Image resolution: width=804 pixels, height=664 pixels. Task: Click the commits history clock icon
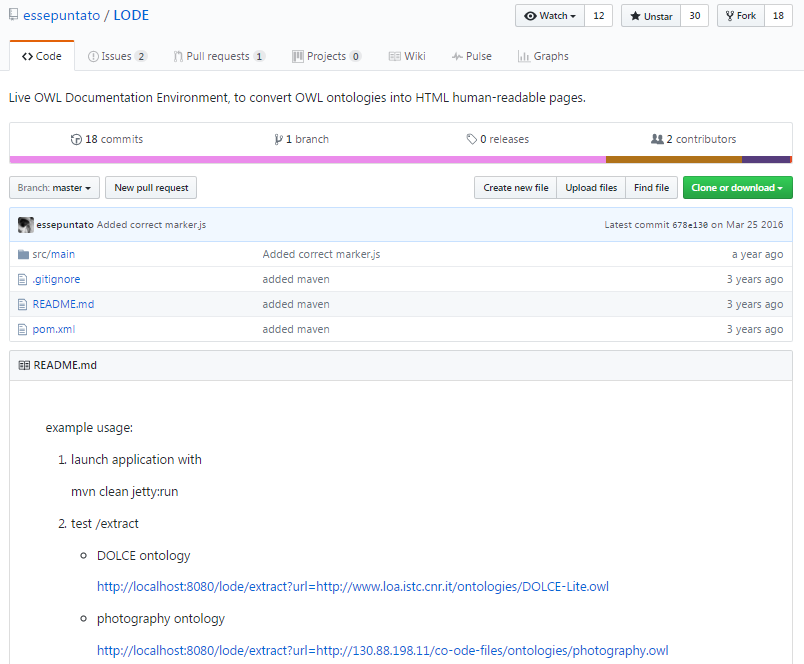[x=76, y=139]
